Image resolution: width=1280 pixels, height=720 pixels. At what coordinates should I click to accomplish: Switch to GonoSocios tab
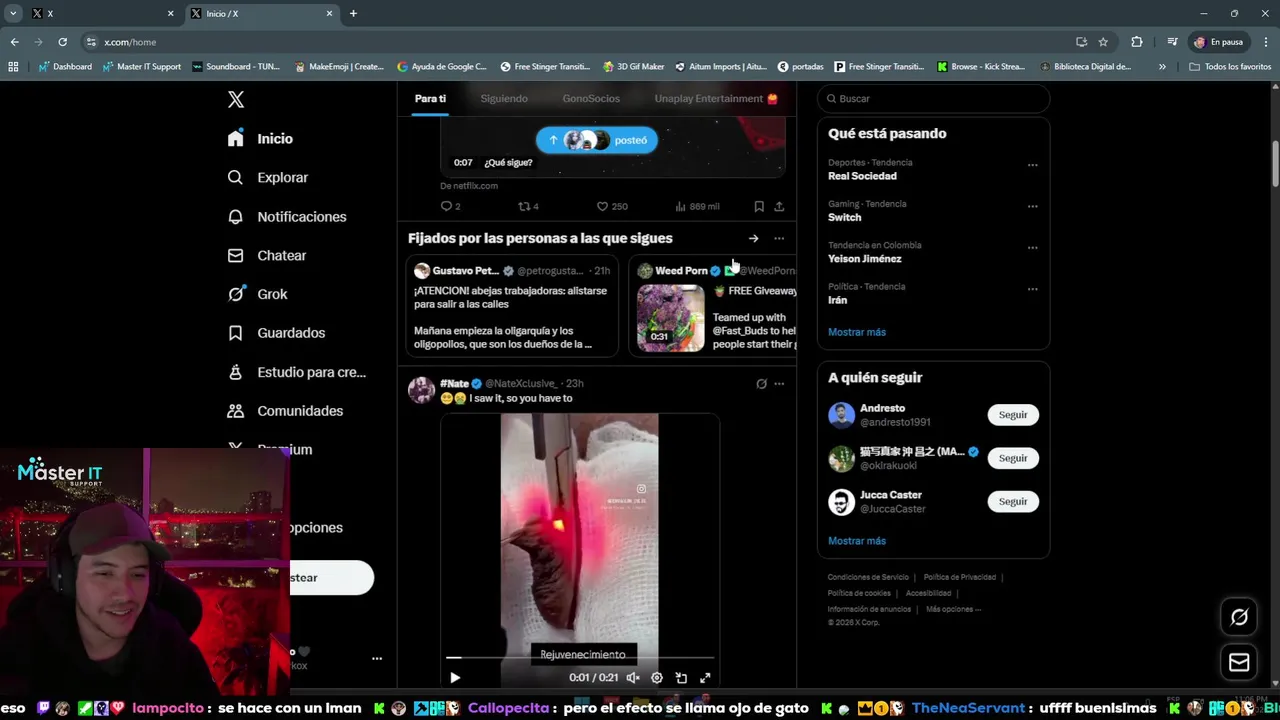pyautogui.click(x=591, y=98)
